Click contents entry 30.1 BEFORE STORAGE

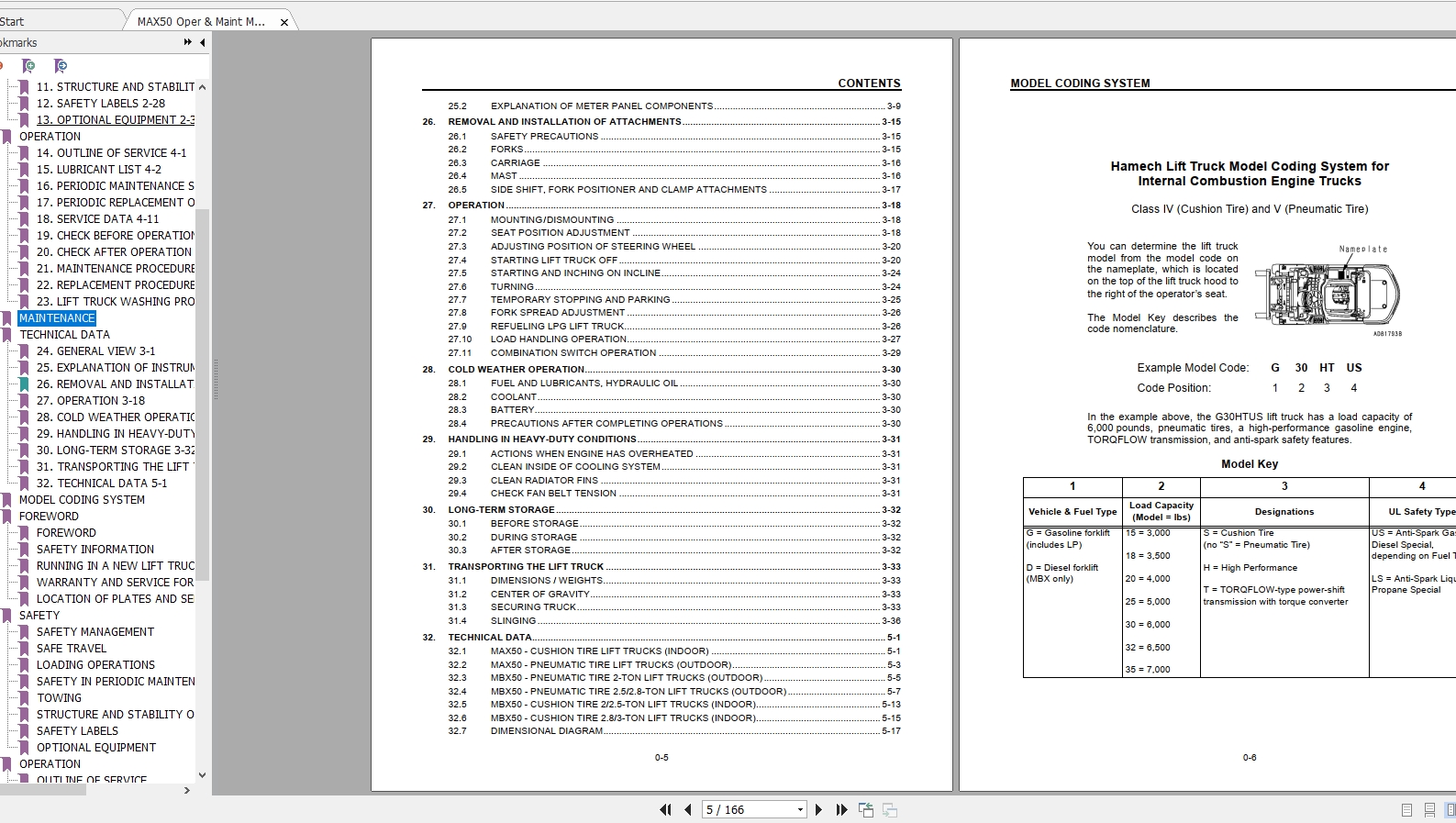pos(673,524)
